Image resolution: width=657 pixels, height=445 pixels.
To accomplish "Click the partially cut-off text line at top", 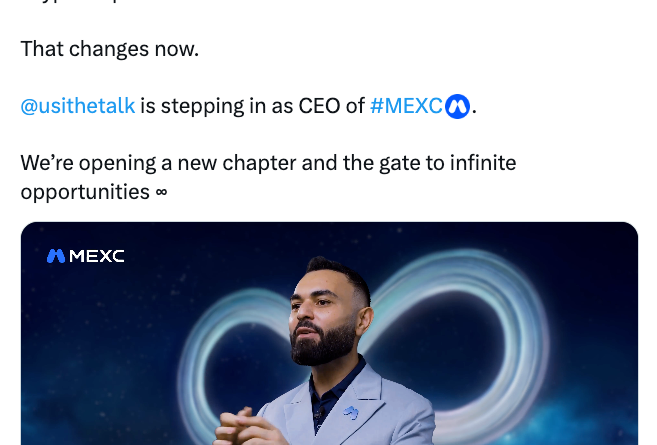I will coord(80,4).
